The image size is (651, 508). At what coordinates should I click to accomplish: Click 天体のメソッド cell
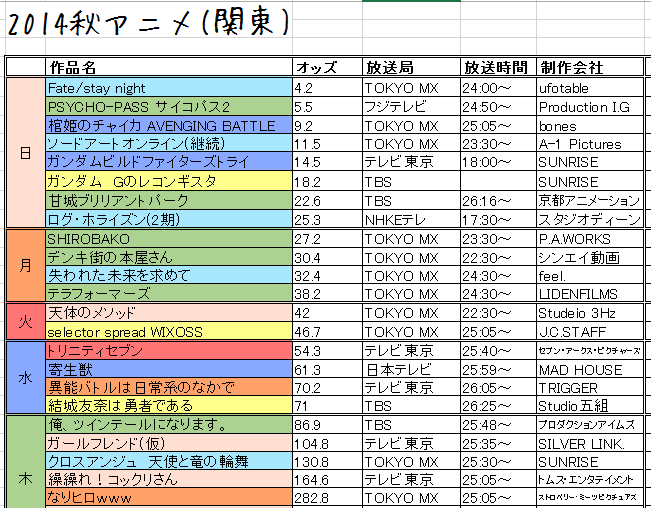pos(169,313)
